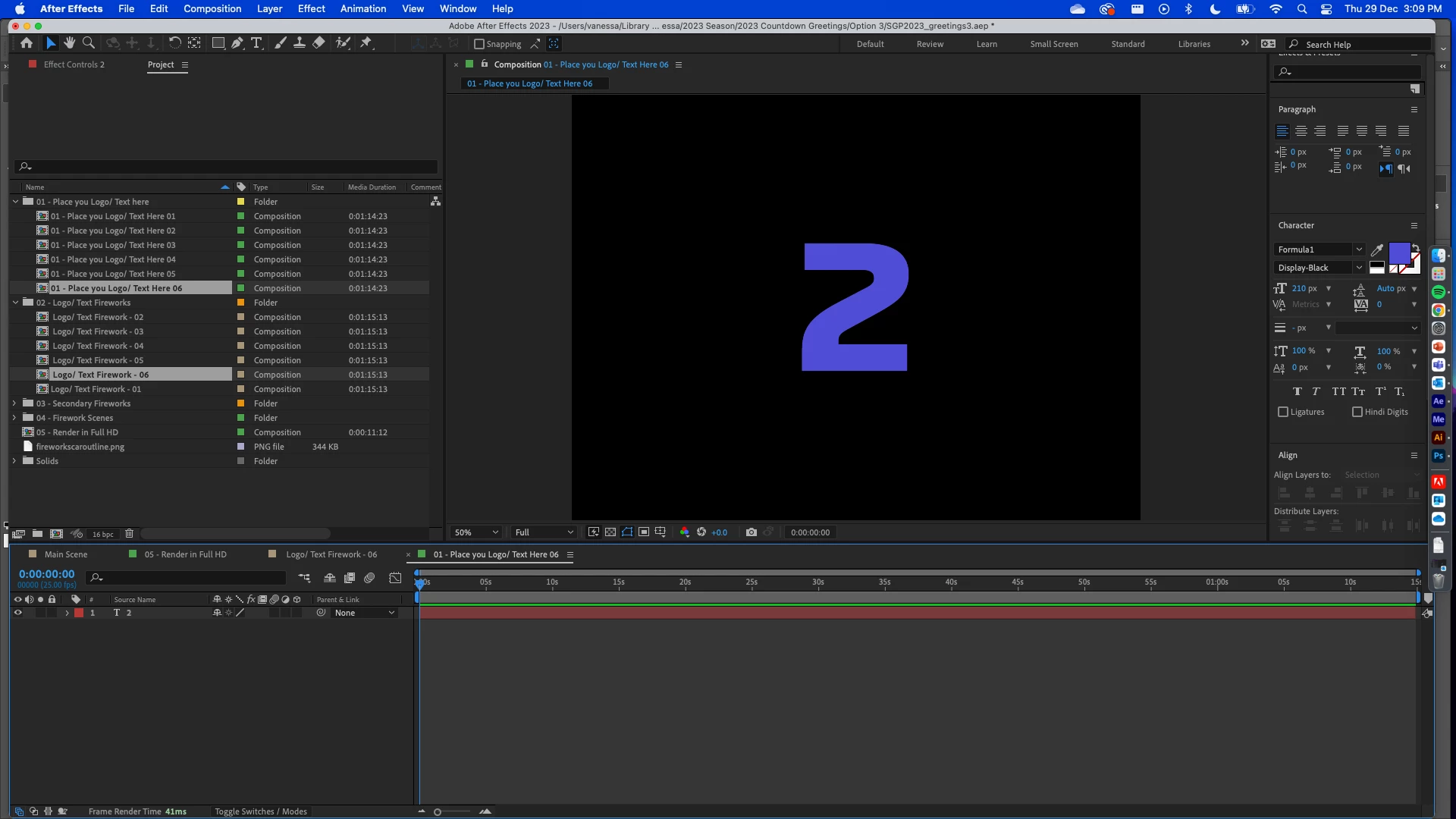Image resolution: width=1456 pixels, height=819 pixels.
Task: Select the Horizontal Type tool
Action: click(x=256, y=43)
